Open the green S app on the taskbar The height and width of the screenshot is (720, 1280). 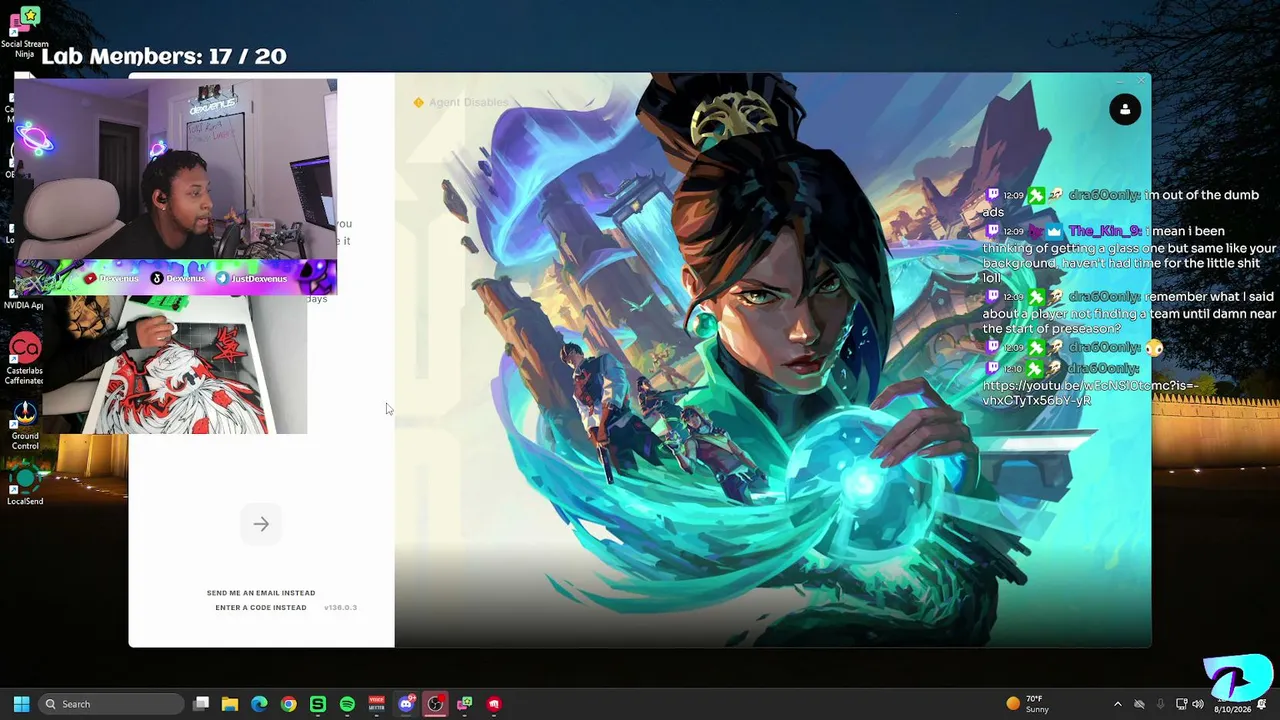click(318, 704)
